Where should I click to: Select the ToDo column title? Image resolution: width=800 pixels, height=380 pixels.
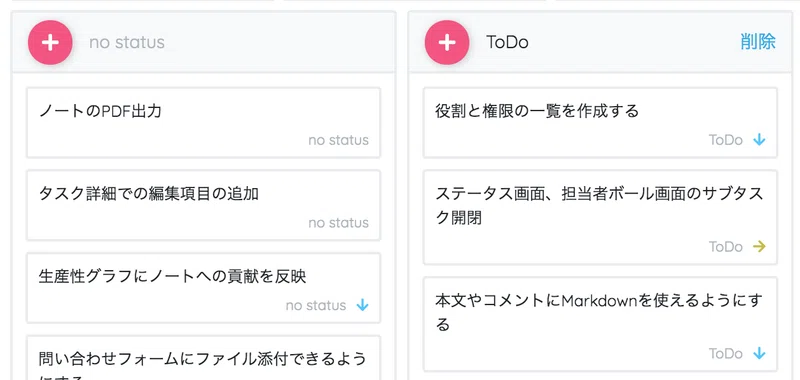click(507, 42)
